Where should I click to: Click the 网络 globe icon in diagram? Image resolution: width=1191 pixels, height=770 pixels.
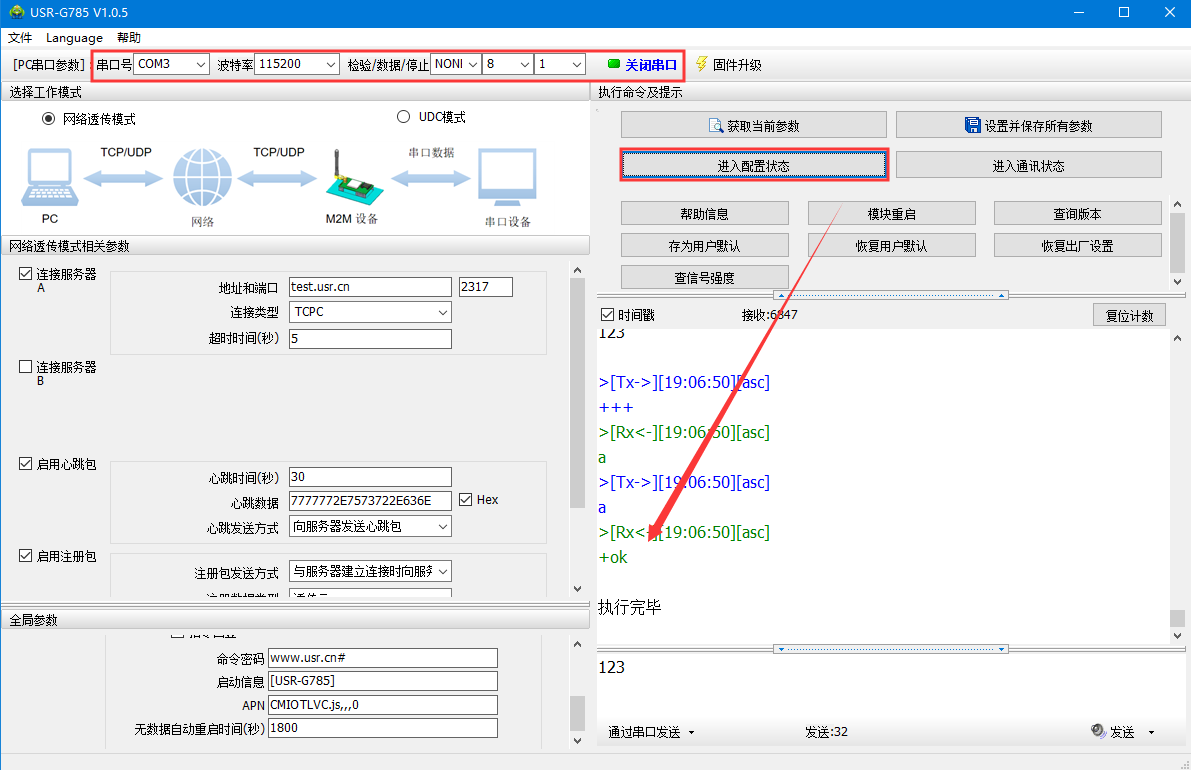pyautogui.click(x=202, y=180)
